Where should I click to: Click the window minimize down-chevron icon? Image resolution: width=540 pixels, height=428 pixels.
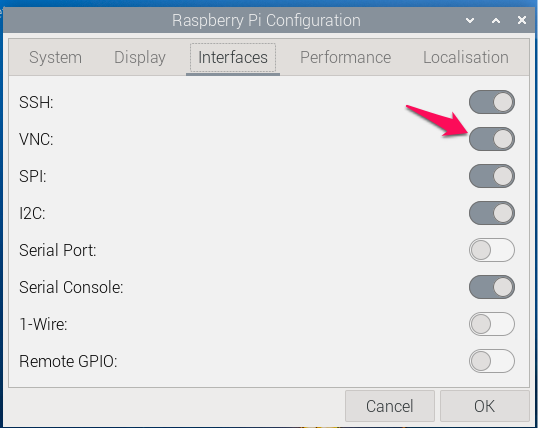pyautogui.click(x=470, y=20)
